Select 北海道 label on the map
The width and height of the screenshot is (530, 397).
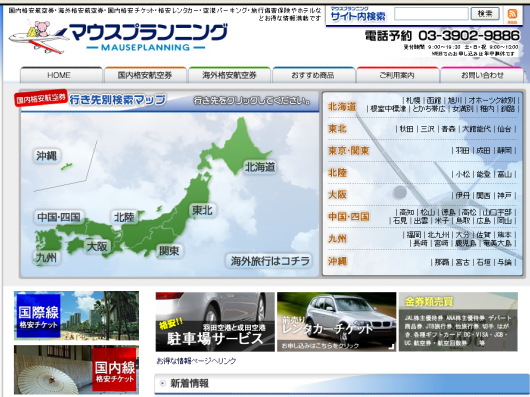tap(260, 167)
